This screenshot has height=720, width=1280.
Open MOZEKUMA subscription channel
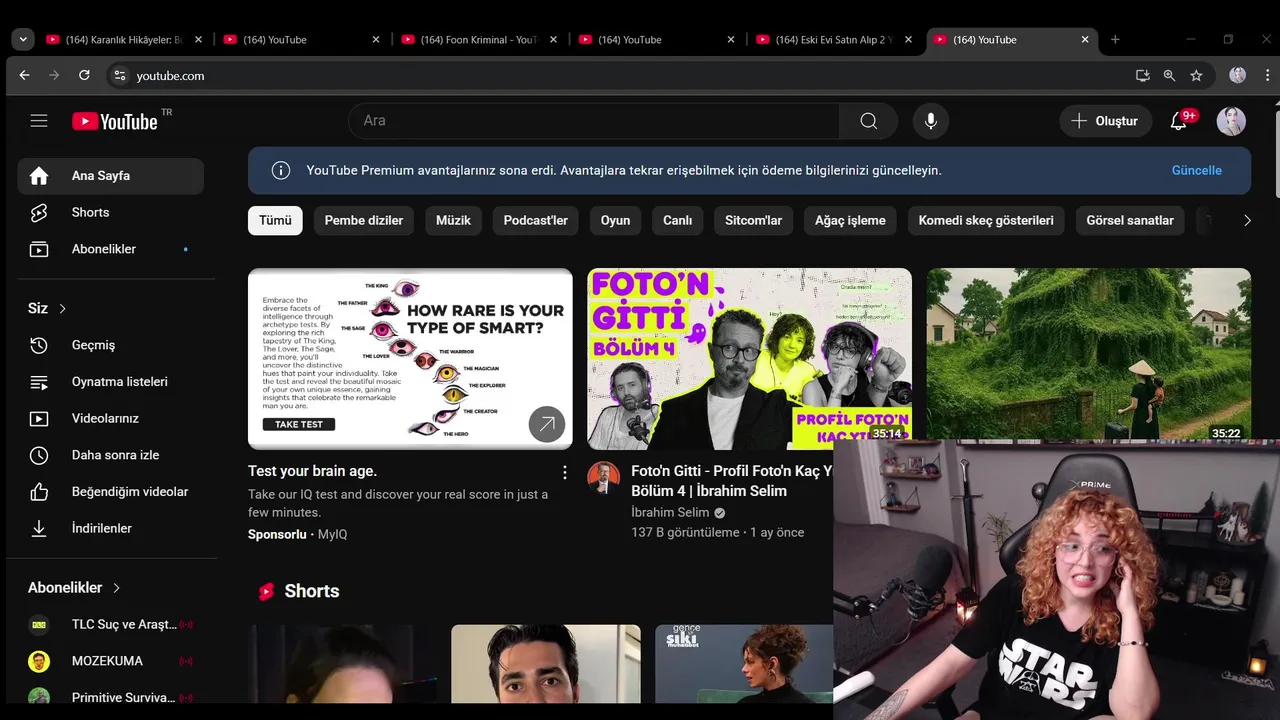point(110,661)
